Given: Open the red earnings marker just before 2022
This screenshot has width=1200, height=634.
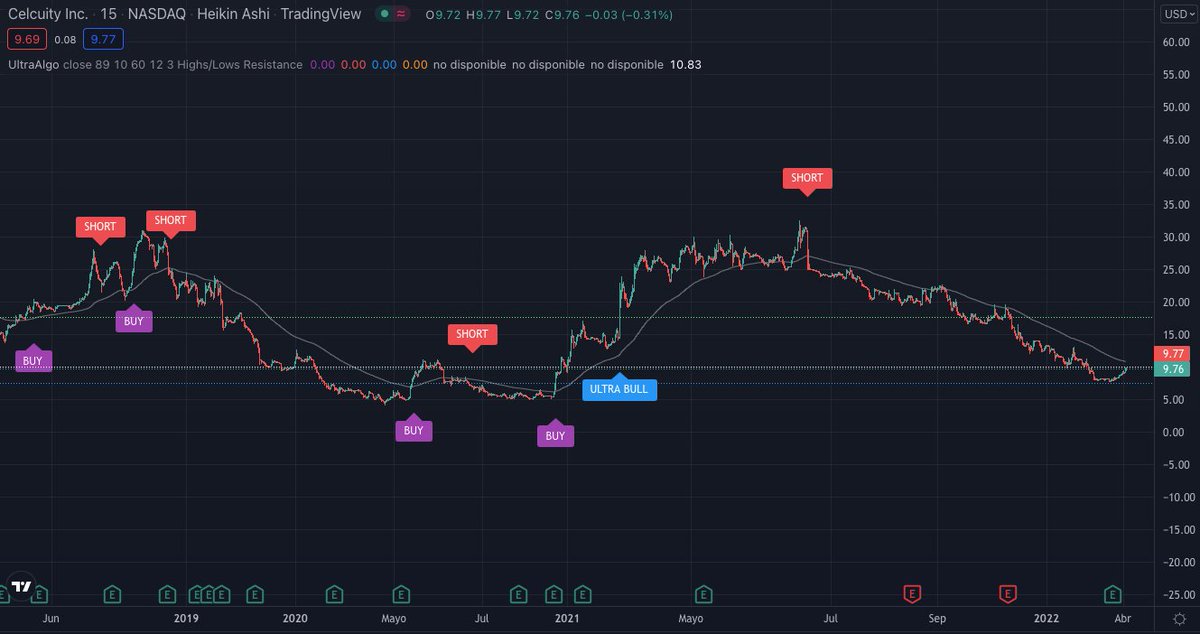Looking at the screenshot, I should tap(1007, 594).
